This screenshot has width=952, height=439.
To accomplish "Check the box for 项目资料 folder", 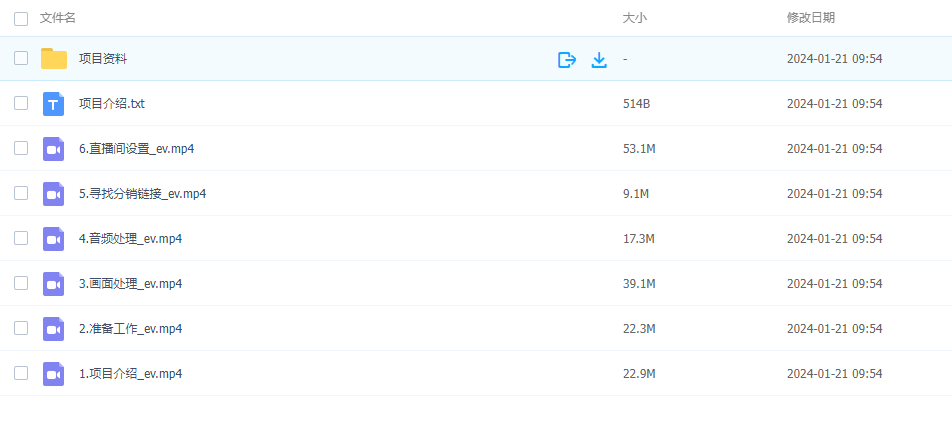I will point(21,59).
